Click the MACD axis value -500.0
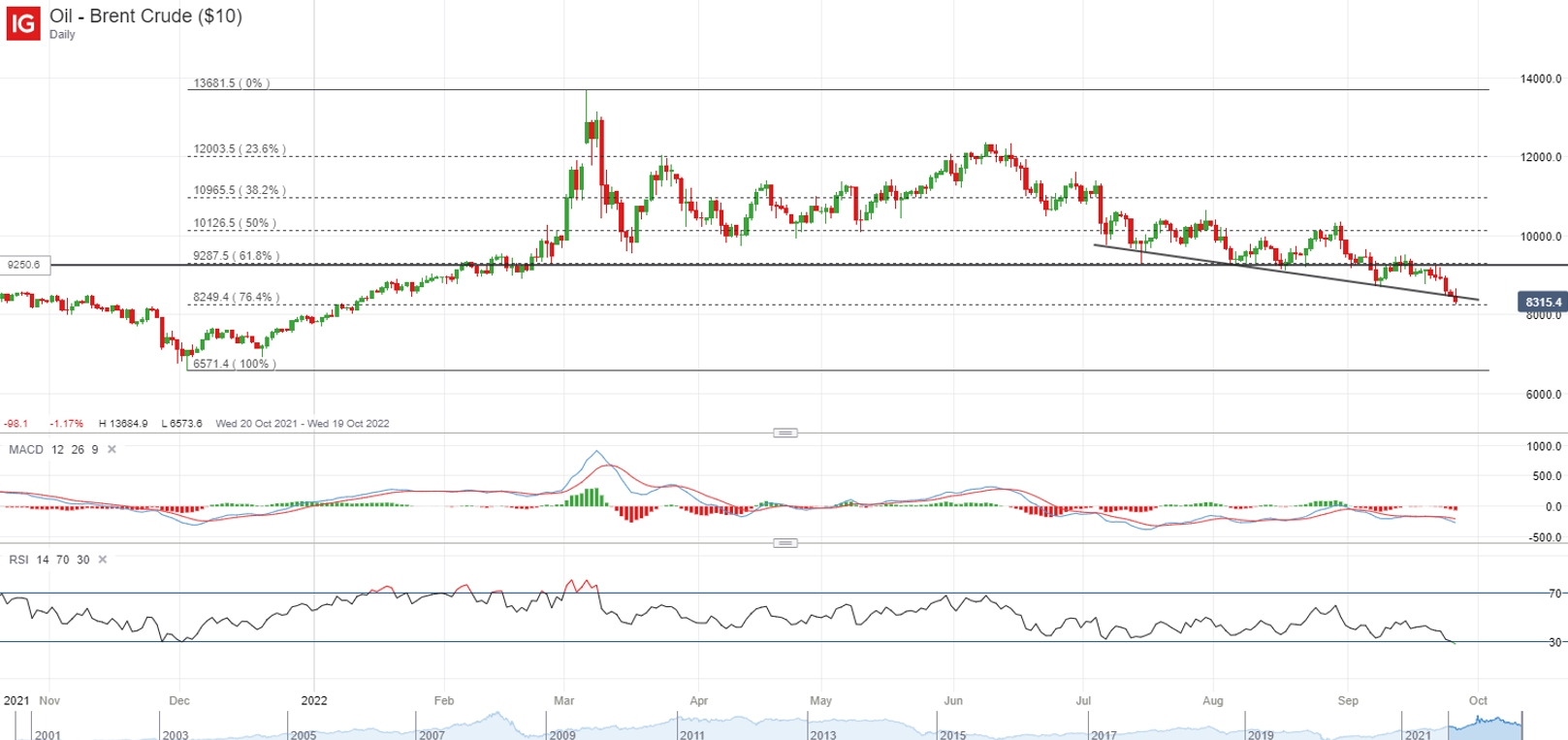1568x740 pixels. pos(1544,537)
